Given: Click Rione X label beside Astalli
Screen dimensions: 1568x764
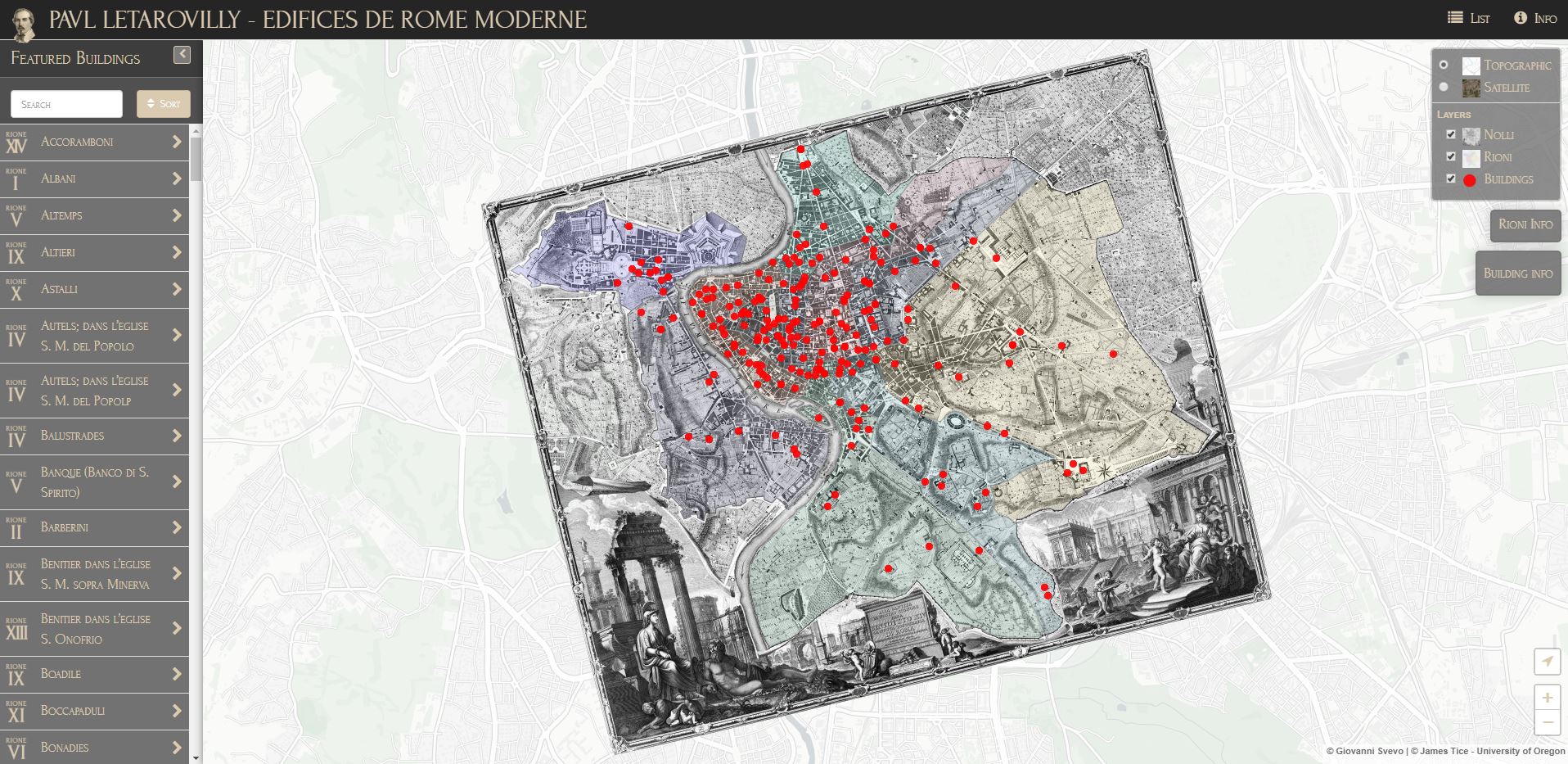Looking at the screenshot, I should point(16,290).
